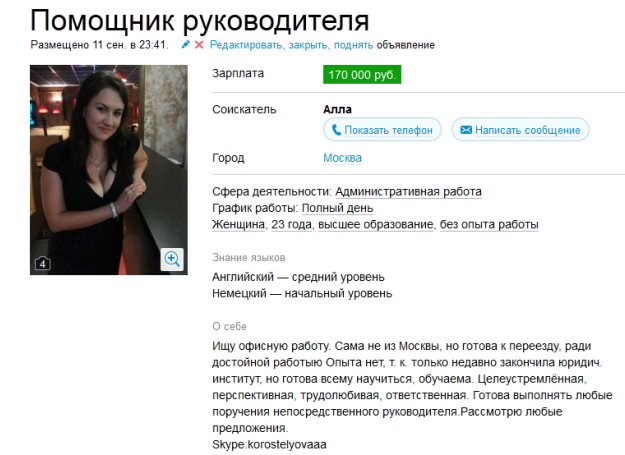
Task: Show the applicant's phone number
Action: pos(382,129)
